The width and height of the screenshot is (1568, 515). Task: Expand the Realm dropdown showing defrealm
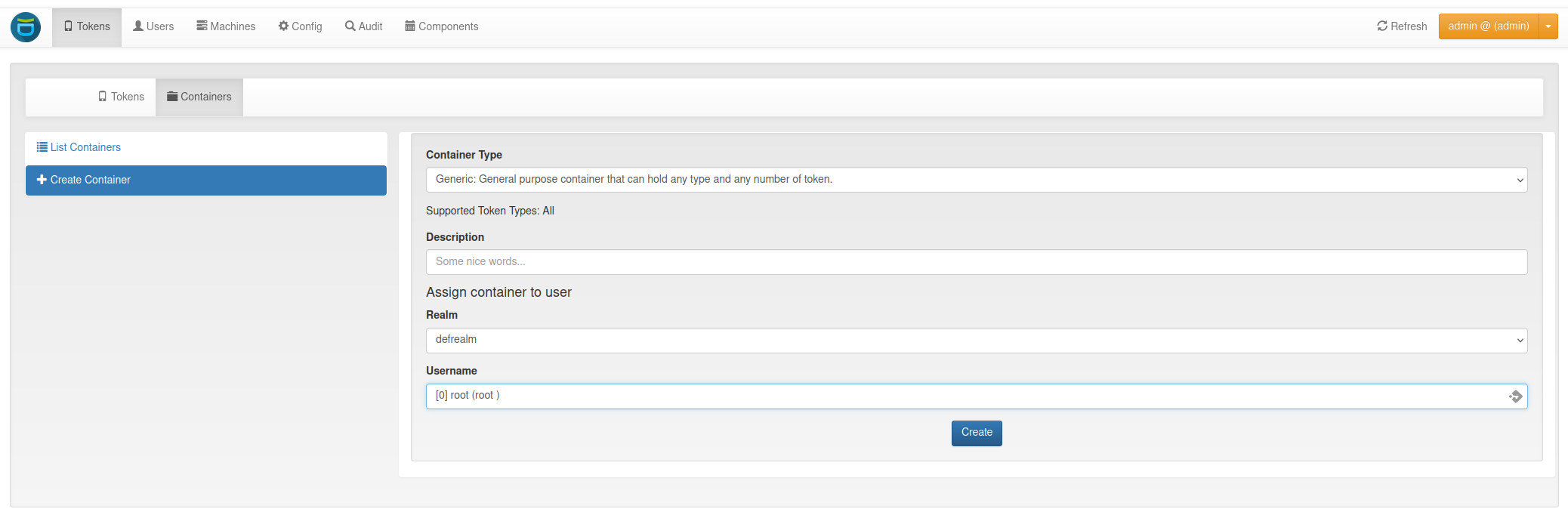pos(977,340)
